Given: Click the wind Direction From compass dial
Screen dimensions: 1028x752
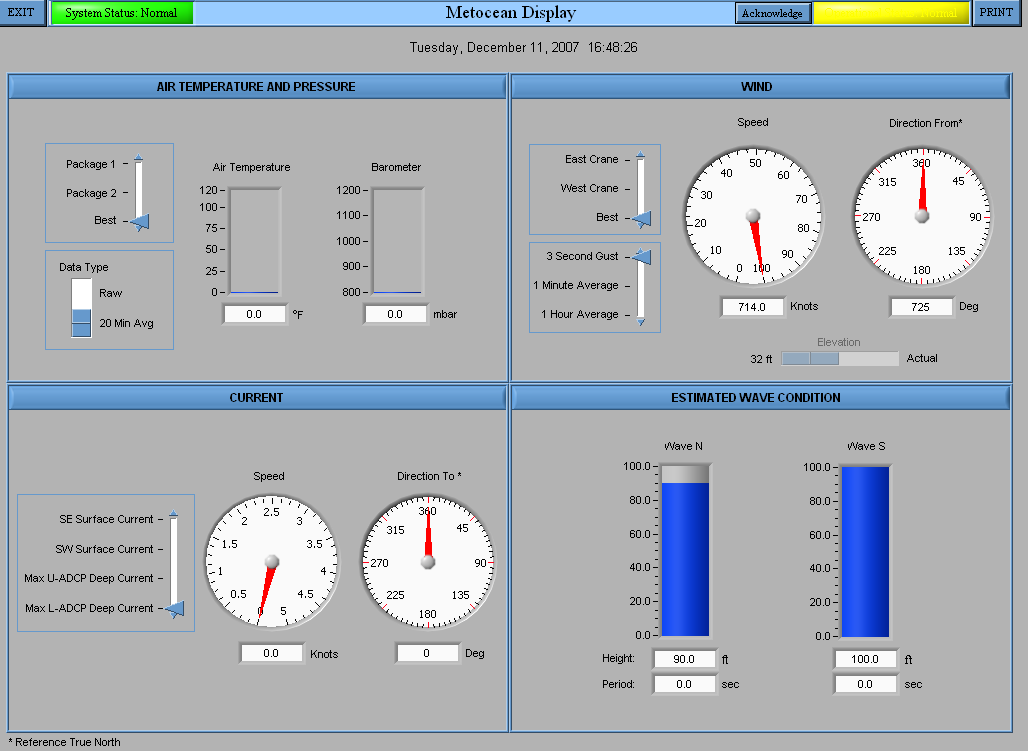Looking at the screenshot, I should pyautogui.click(x=922, y=215).
